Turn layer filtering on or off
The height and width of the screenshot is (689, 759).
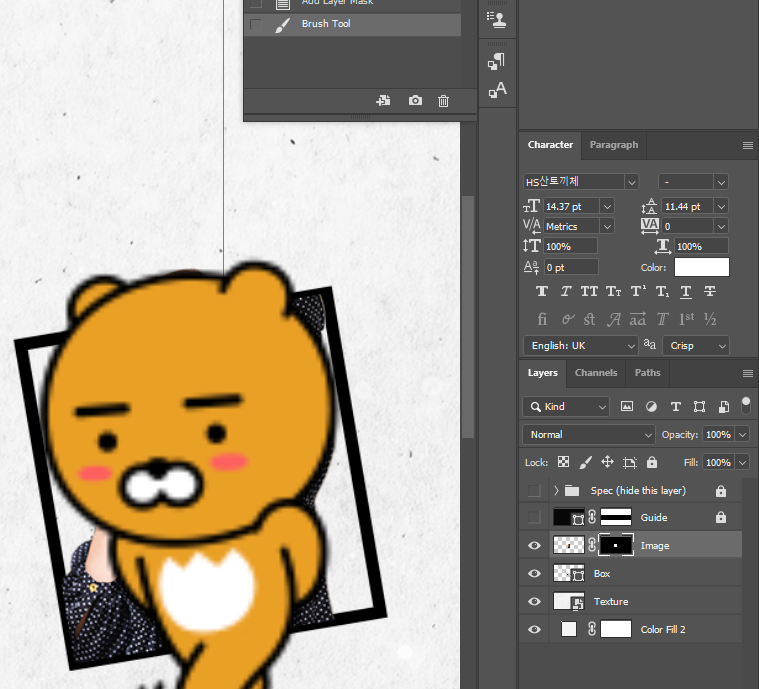(x=746, y=406)
